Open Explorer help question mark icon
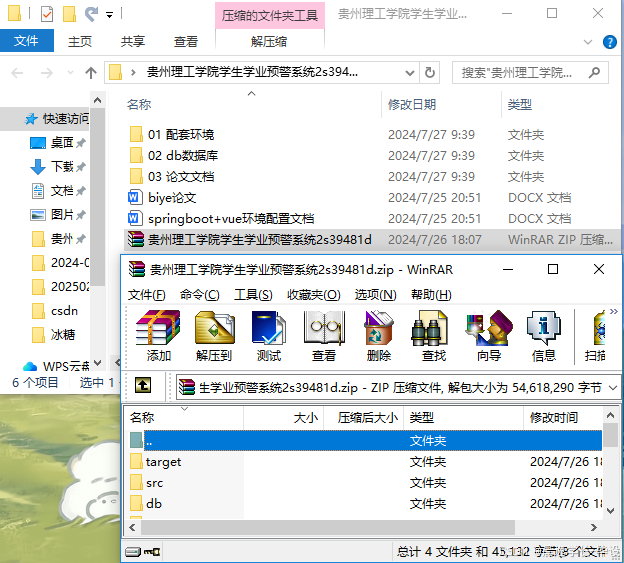Screen dimensions: 624x563 pos(610,41)
